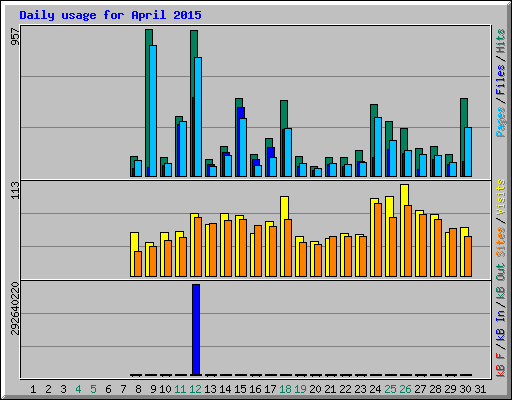Click day 30 on the x-axis
This screenshot has width=512, height=400.
[465, 389]
